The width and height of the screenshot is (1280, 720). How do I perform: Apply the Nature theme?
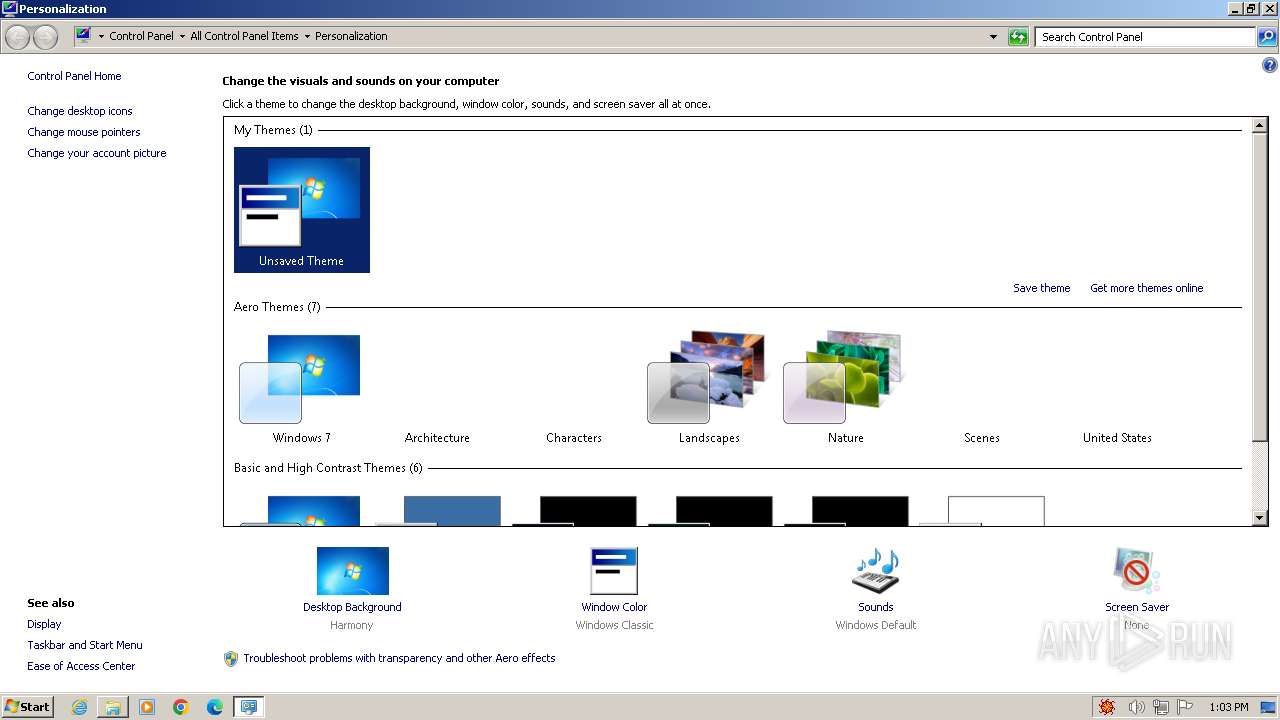point(845,387)
